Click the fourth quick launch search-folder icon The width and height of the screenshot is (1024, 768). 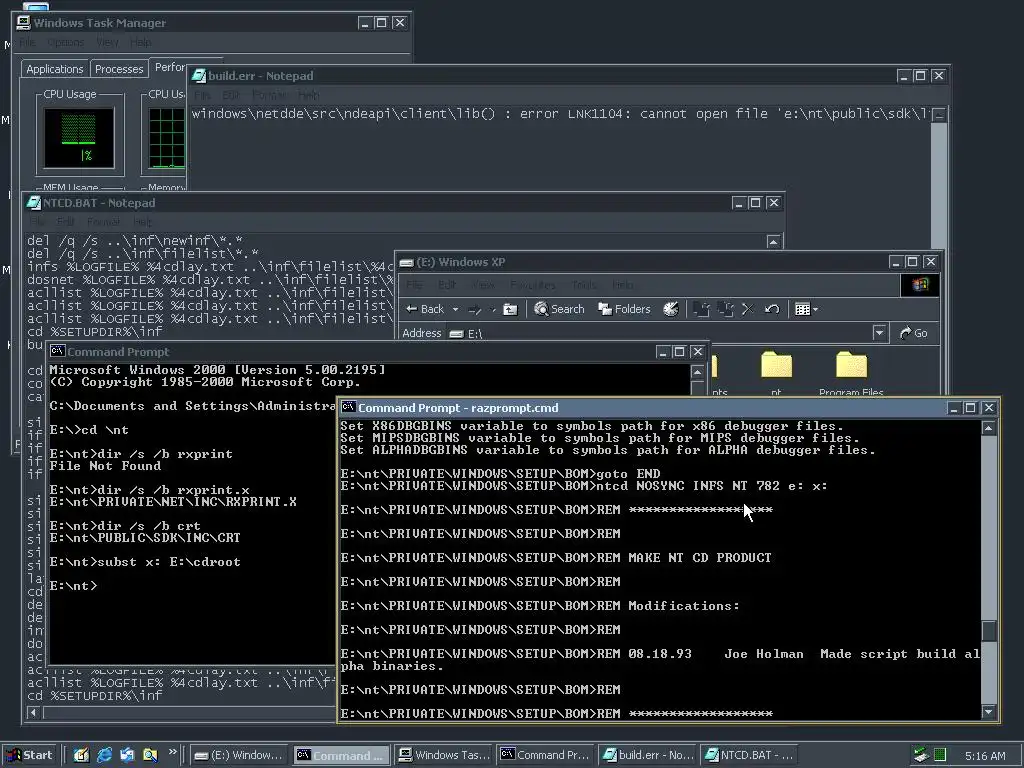pos(150,755)
